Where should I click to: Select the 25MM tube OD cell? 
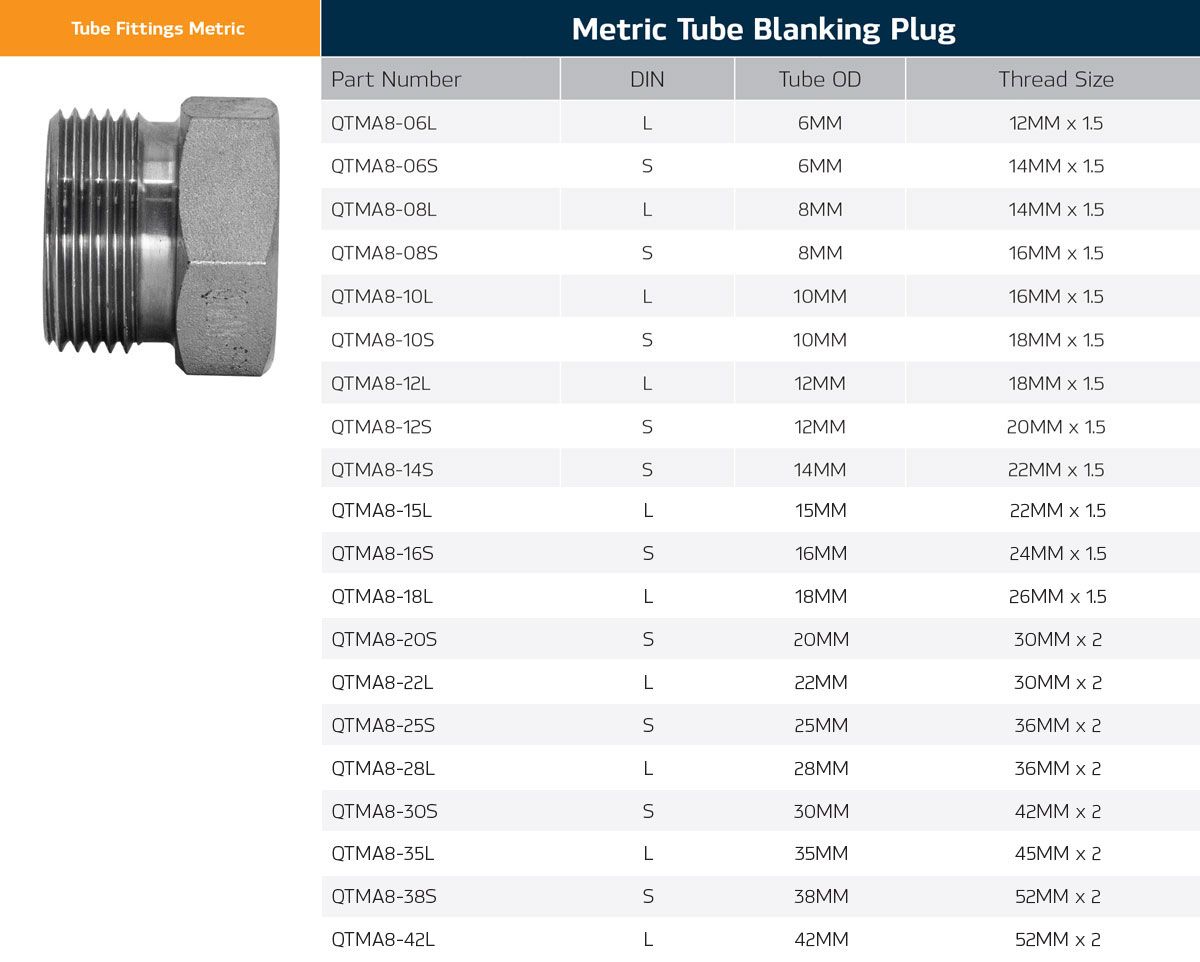[820, 726]
